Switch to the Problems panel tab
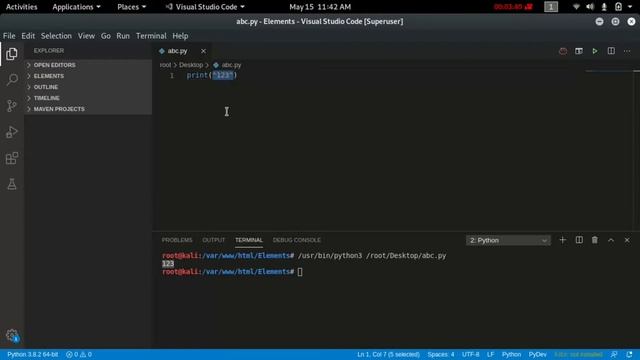The image size is (640, 360). pos(177,240)
